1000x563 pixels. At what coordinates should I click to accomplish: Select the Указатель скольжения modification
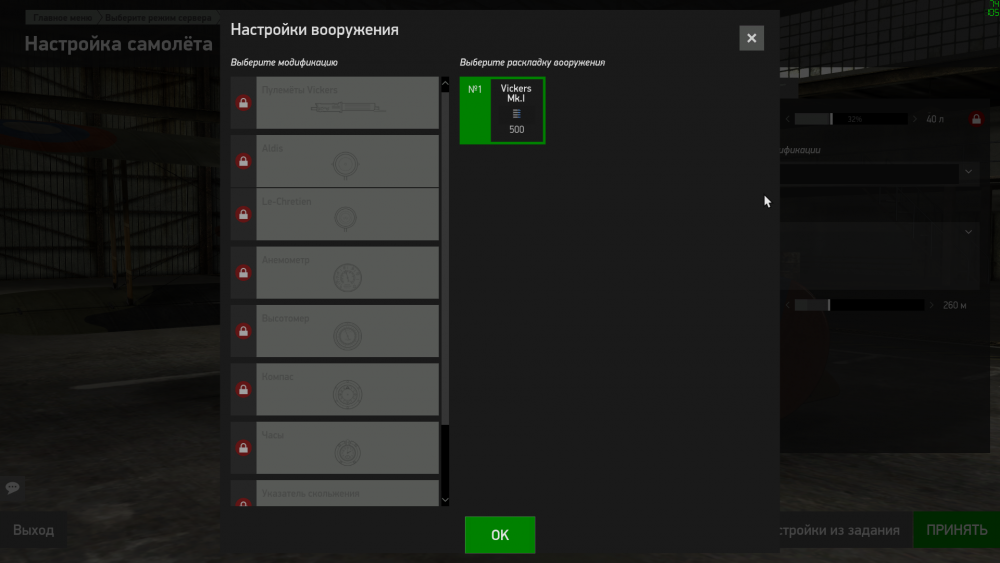coord(347,494)
